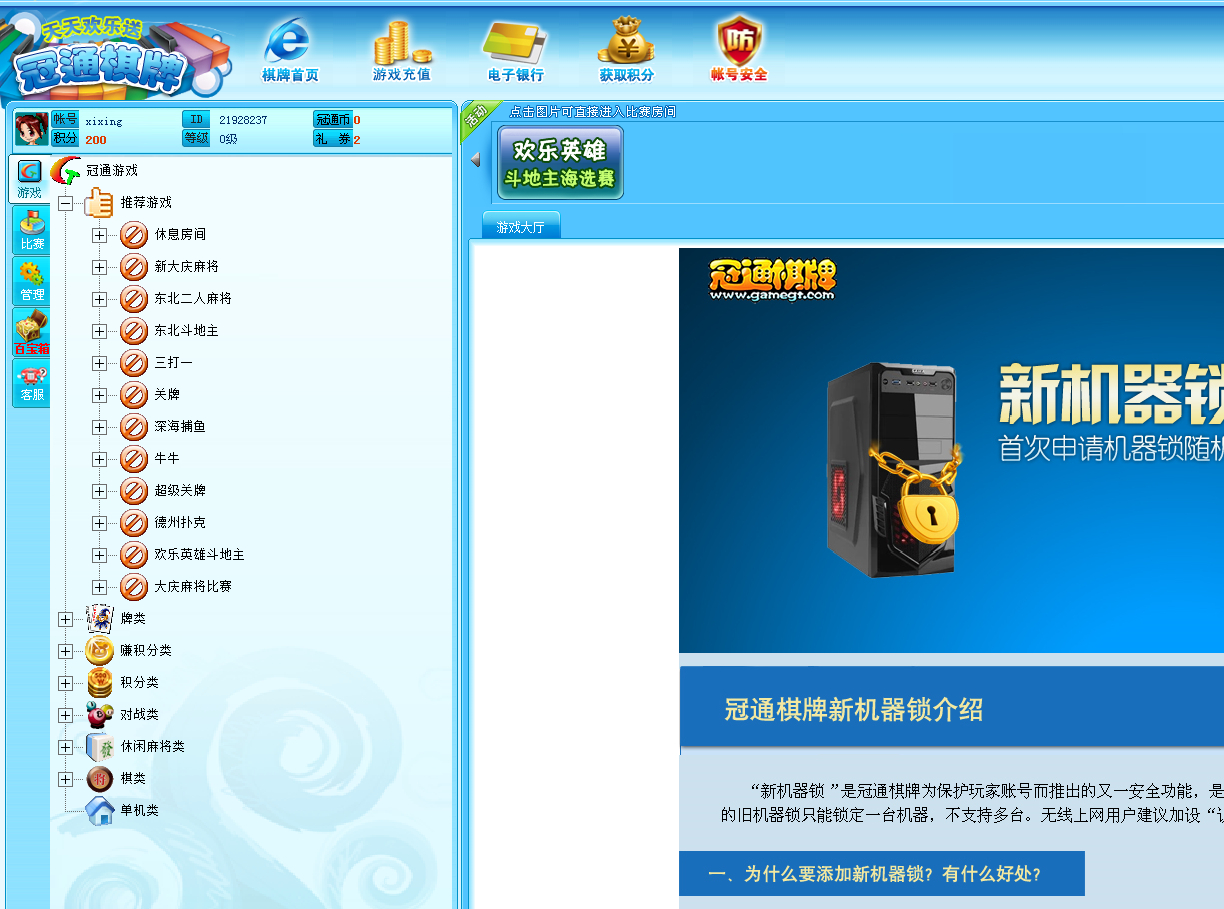Screen dimensions: 1224x909
Task: Click the 德州扑克 prohibited-sign icon
Action: [134, 523]
